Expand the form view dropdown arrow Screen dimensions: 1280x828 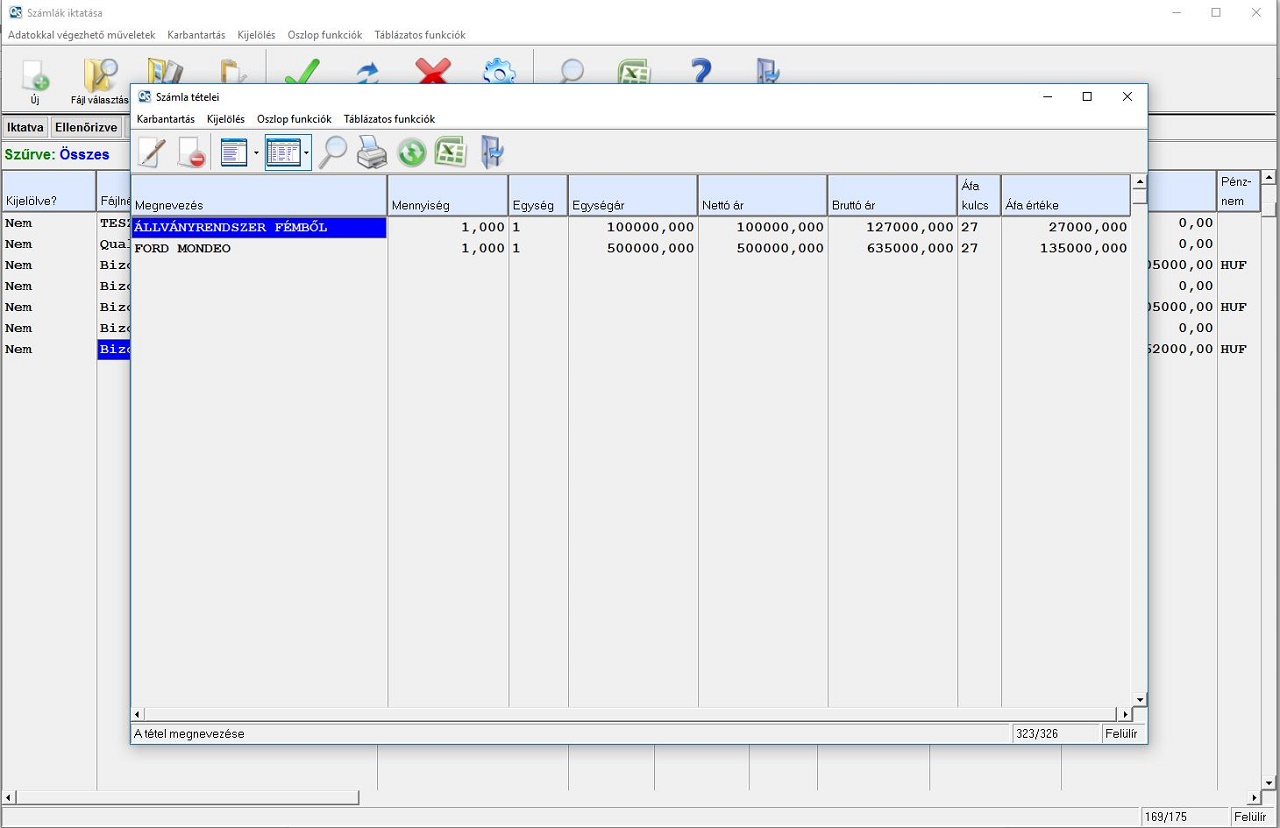pos(256,153)
